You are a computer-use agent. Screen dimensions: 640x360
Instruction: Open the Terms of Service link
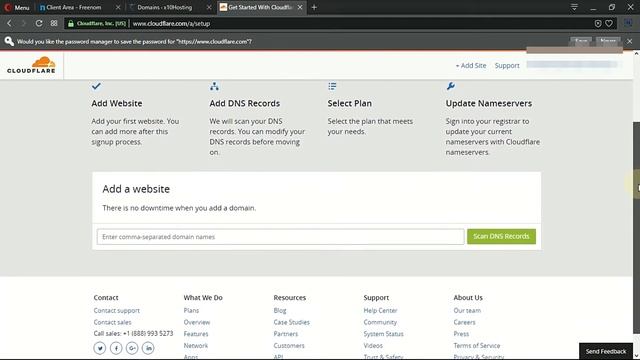477,346
